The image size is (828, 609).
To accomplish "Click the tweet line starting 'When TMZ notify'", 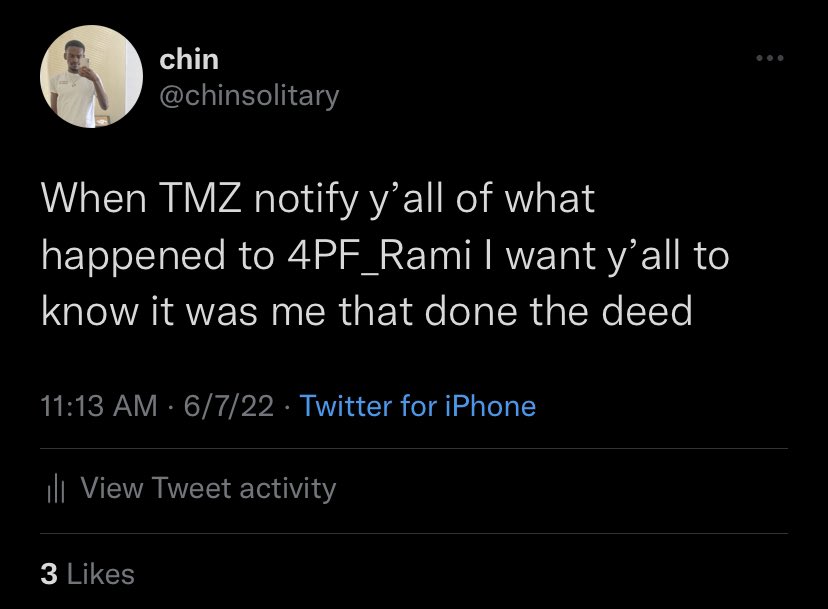I will point(318,201).
